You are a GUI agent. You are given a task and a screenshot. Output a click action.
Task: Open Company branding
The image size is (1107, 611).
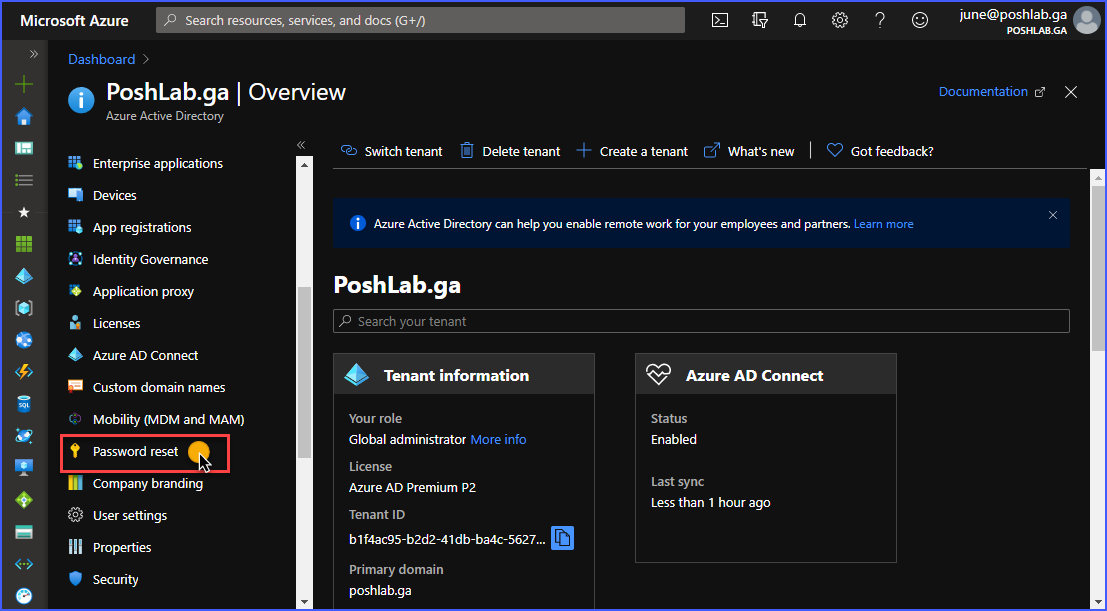148,483
